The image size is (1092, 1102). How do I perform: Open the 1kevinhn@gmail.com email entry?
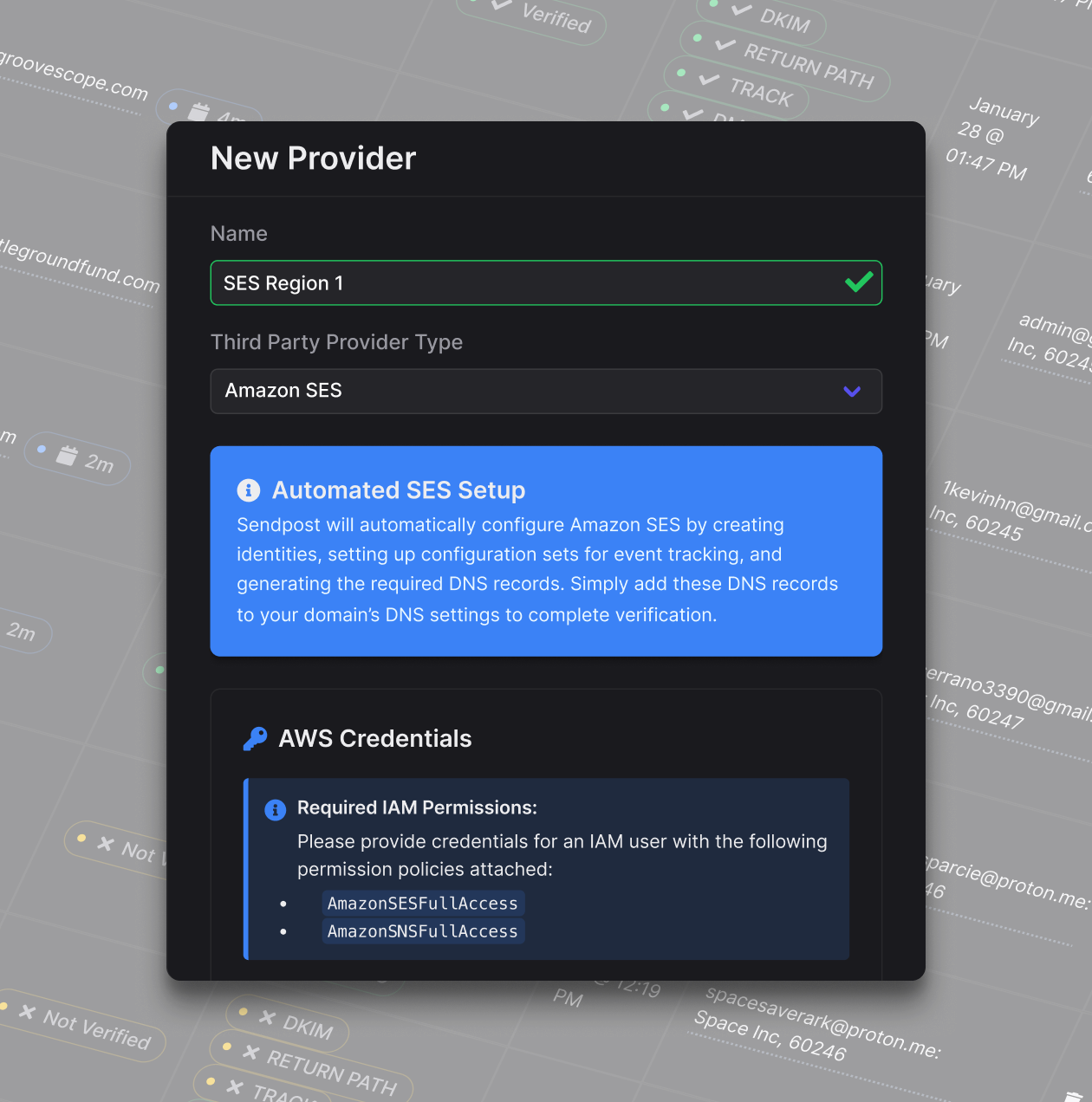pyautogui.click(x=1014, y=506)
